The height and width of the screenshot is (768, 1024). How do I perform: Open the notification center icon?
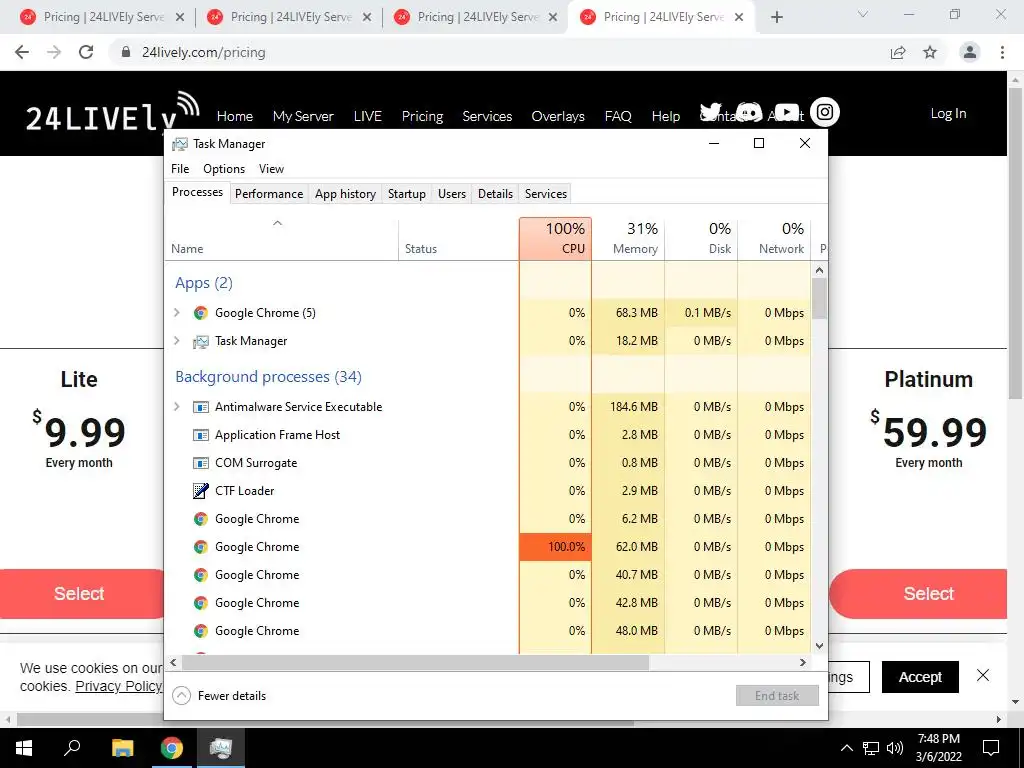pyautogui.click(x=991, y=748)
